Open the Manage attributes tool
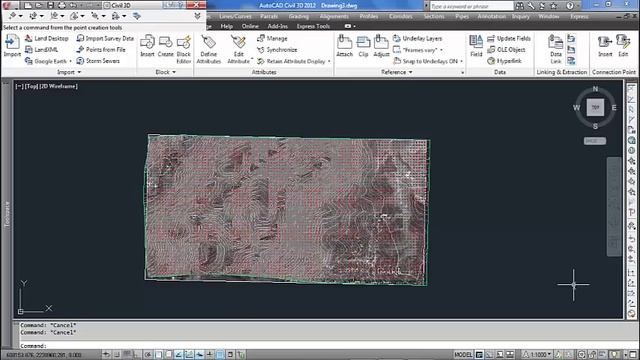 tap(272, 38)
